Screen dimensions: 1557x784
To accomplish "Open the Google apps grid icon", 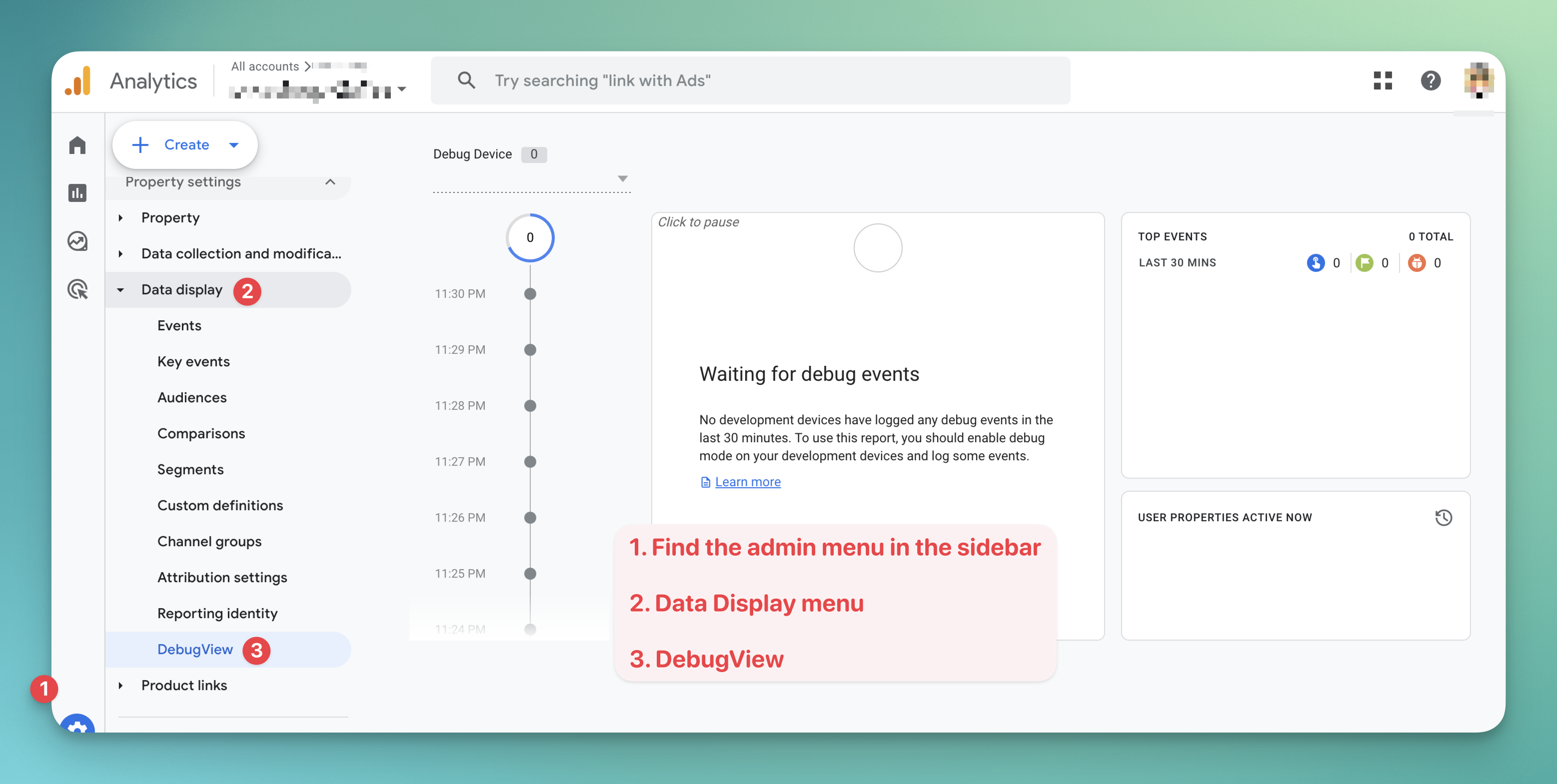I will [x=1383, y=80].
